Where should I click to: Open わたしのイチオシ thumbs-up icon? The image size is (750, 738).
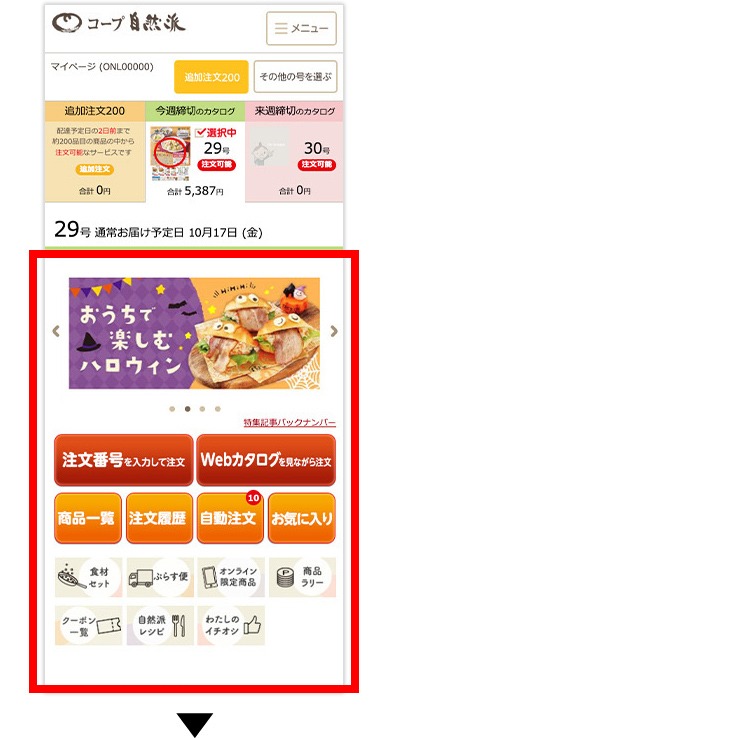(x=231, y=626)
